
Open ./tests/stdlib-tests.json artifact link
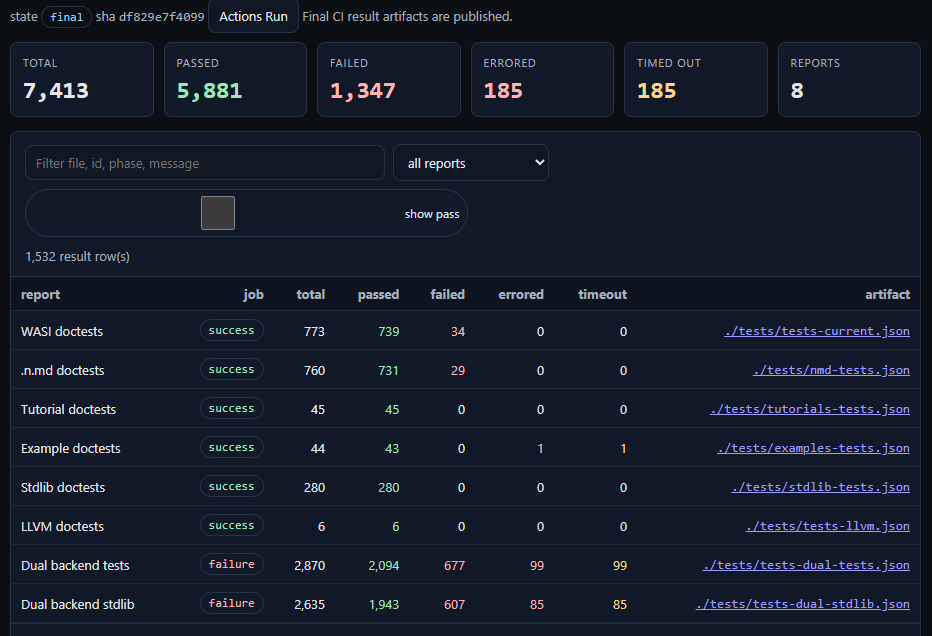pos(820,487)
